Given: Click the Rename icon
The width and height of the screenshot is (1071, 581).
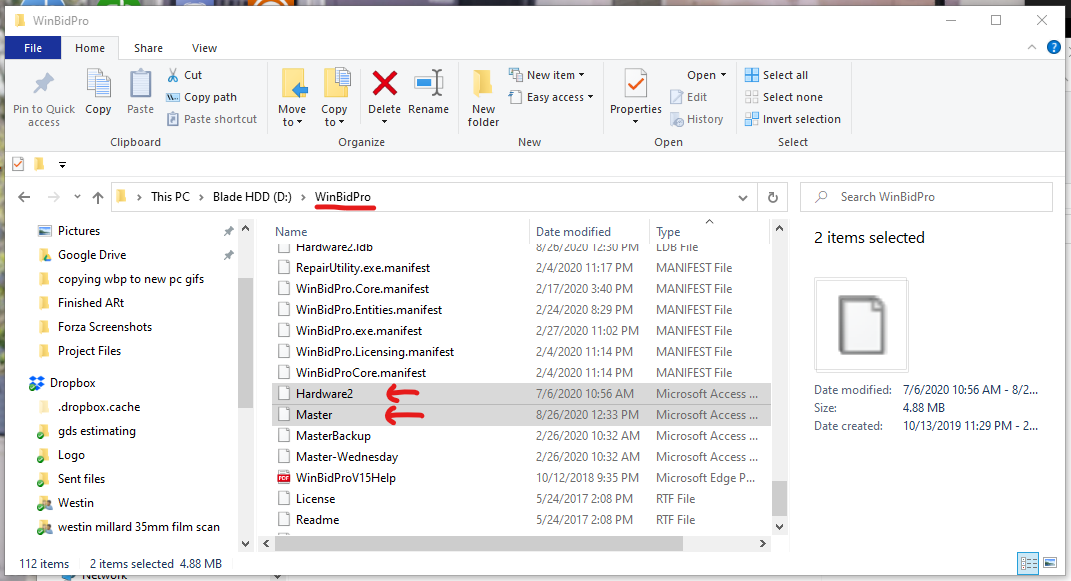Looking at the screenshot, I should 429,84.
